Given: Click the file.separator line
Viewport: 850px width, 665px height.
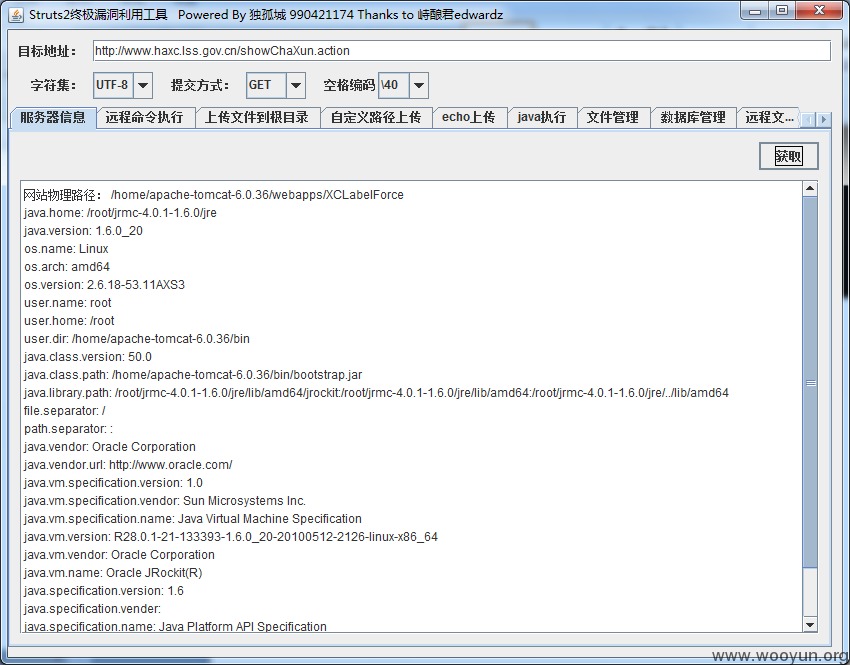Looking at the screenshot, I should pos(65,411).
